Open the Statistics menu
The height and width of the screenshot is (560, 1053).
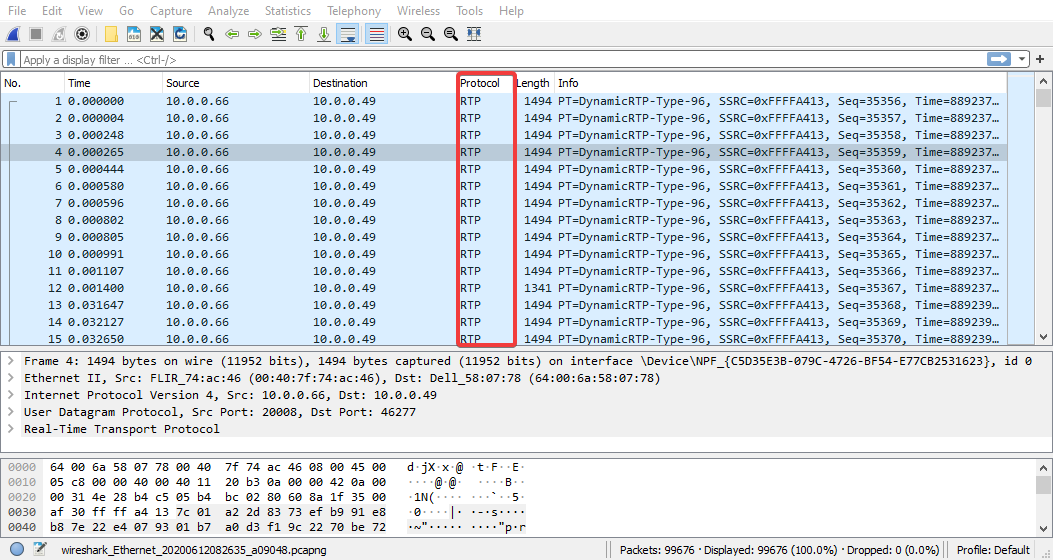287,11
